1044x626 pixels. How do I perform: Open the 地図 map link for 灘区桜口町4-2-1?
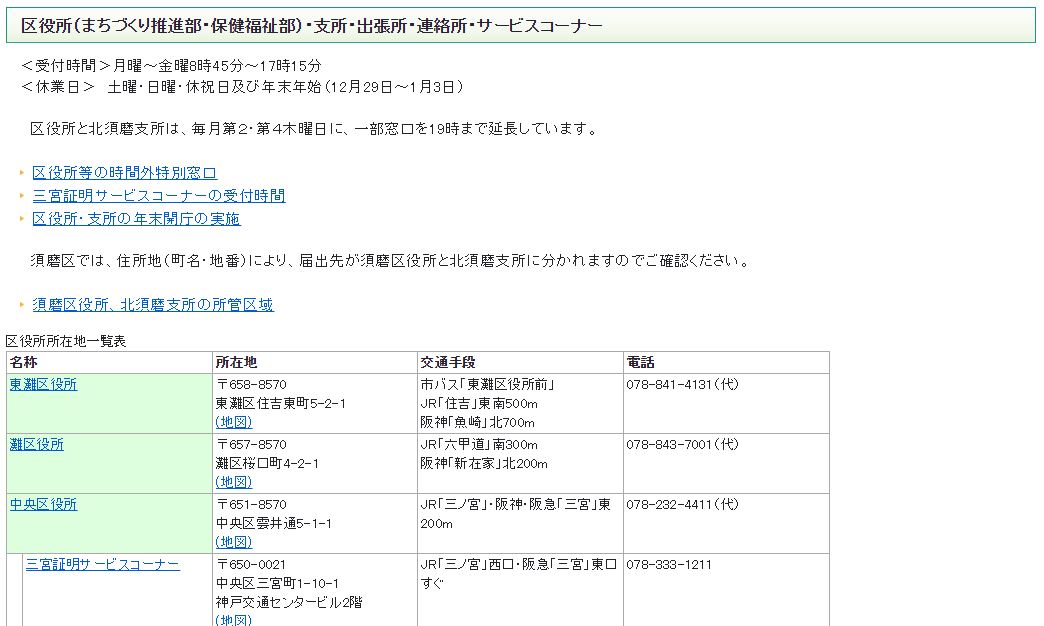pos(234,482)
